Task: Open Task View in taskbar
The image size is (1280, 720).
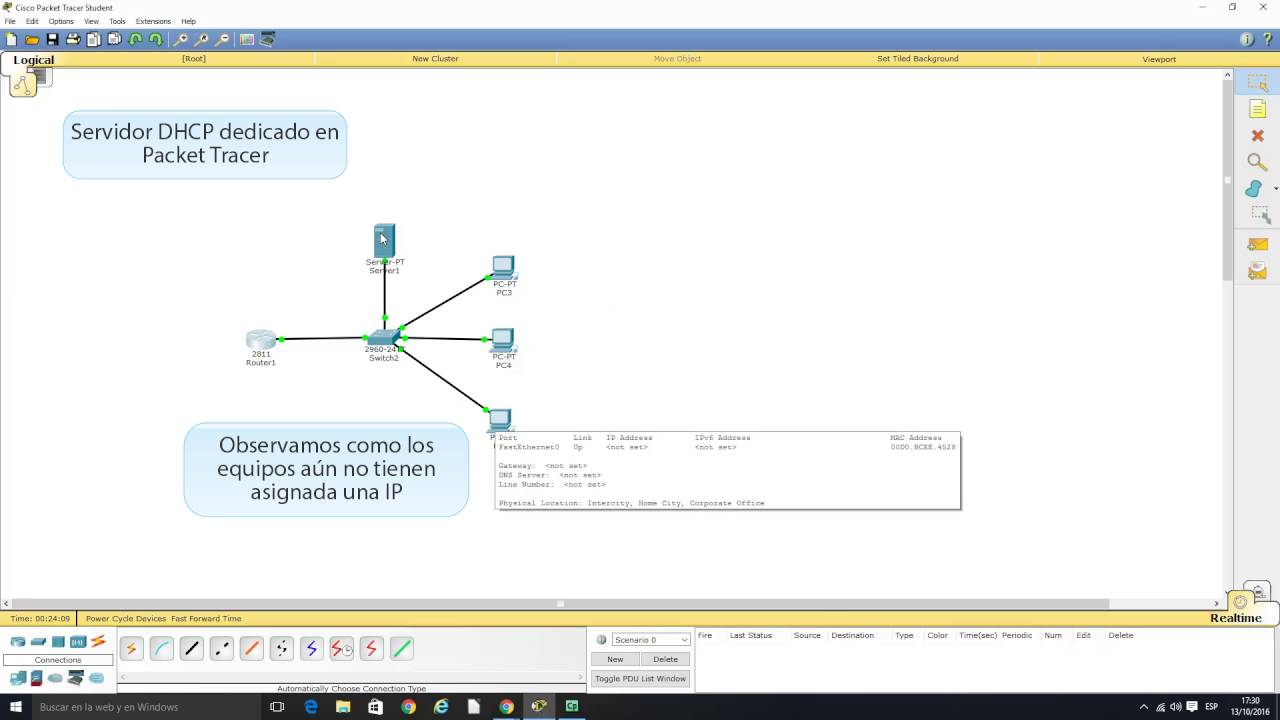Action: point(277,707)
